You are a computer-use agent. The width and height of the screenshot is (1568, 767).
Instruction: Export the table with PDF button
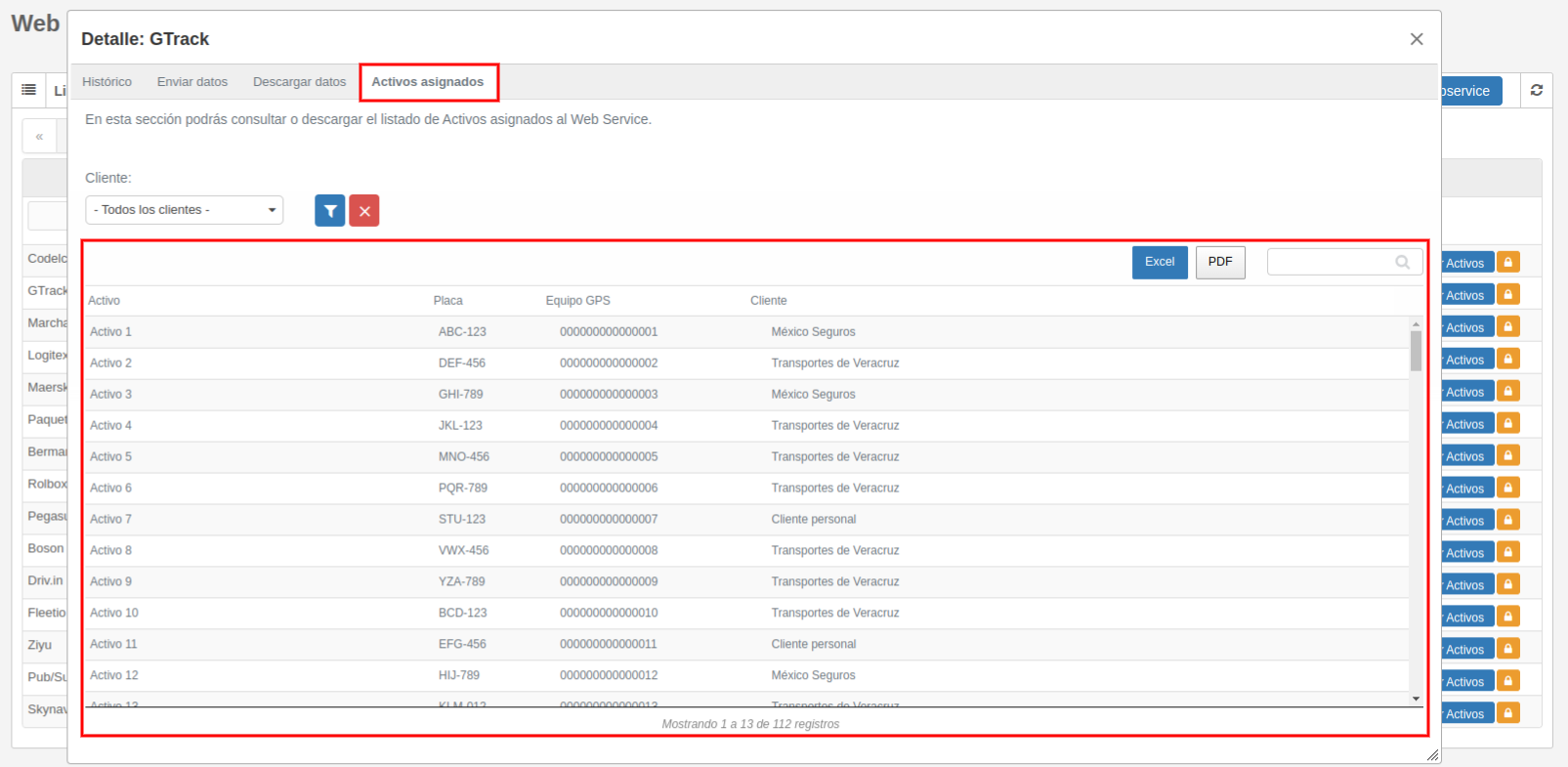pyautogui.click(x=1220, y=262)
